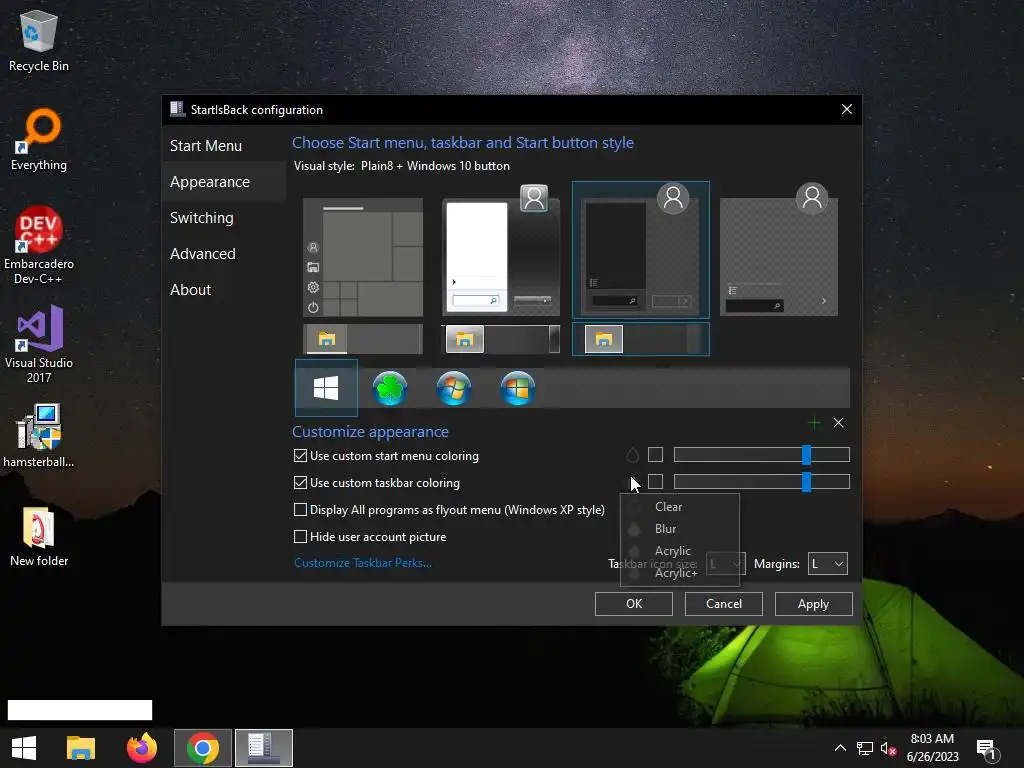Open the Margins dropdown
1024x768 pixels.
[x=827, y=564]
